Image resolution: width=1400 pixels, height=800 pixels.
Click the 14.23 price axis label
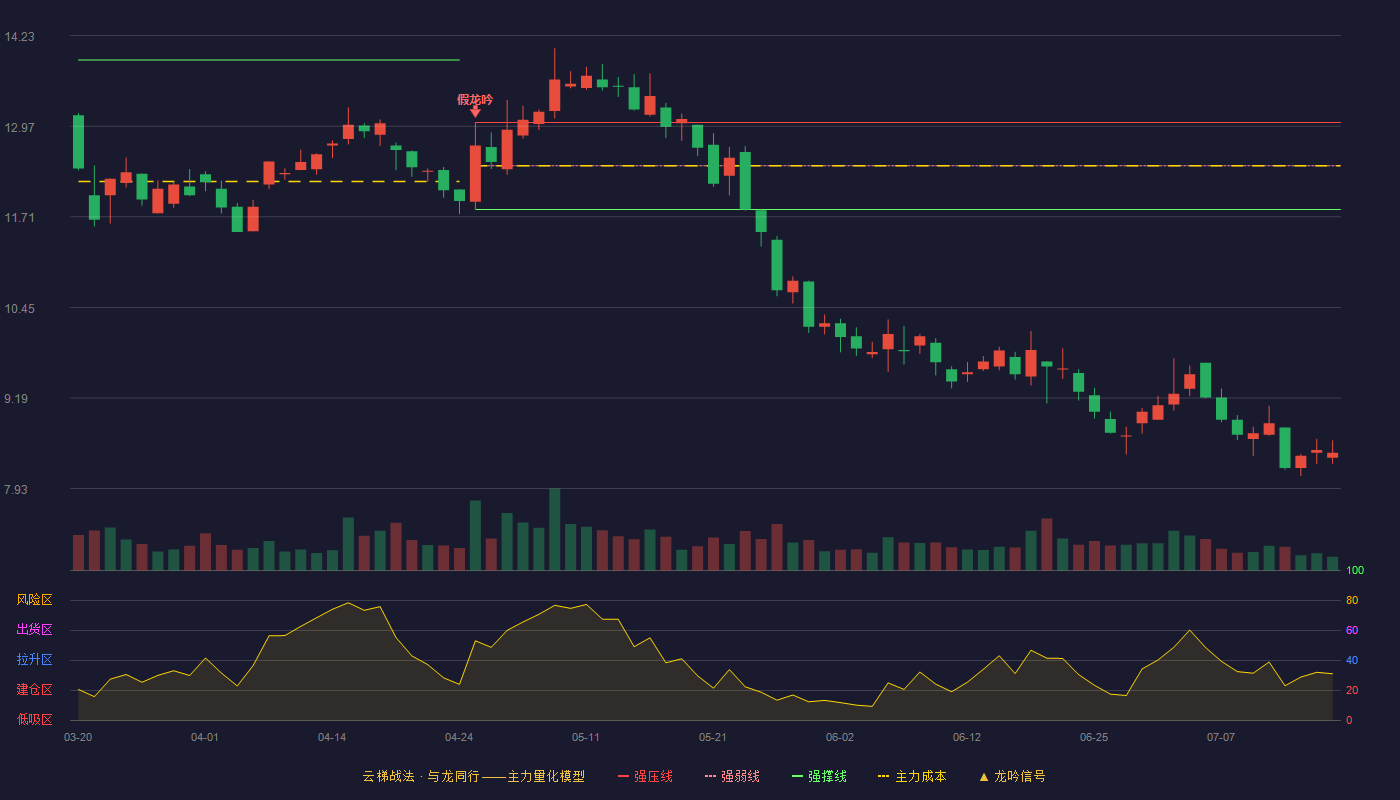(x=19, y=37)
